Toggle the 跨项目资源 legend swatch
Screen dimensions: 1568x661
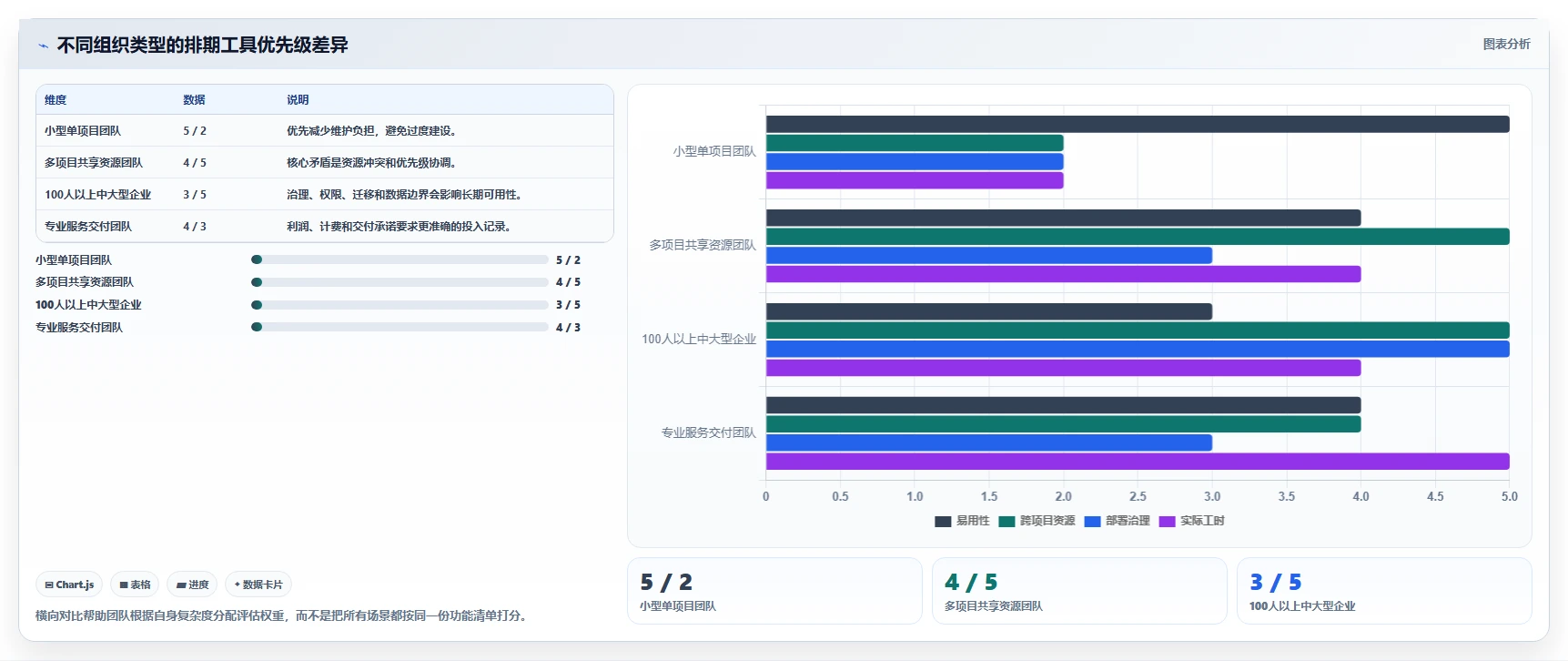pyautogui.click(x=1007, y=522)
